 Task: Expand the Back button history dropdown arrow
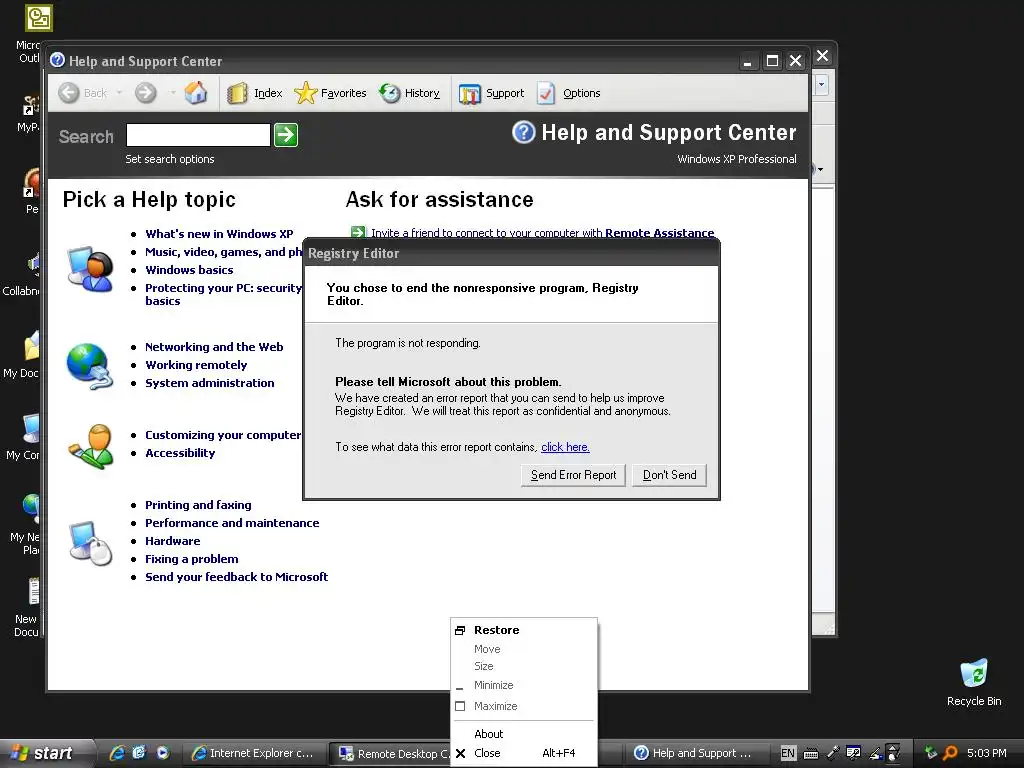[119, 93]
